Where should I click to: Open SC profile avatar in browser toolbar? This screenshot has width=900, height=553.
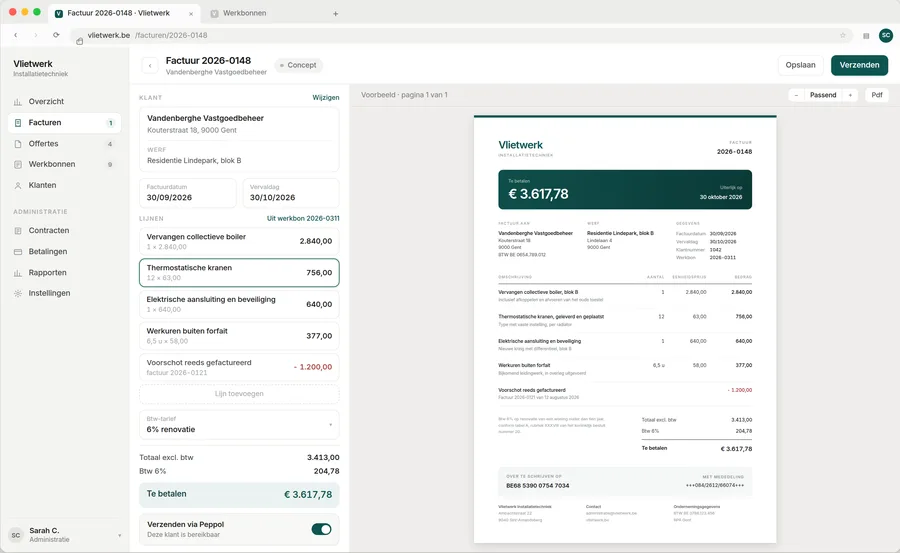[x=886, y=35]
